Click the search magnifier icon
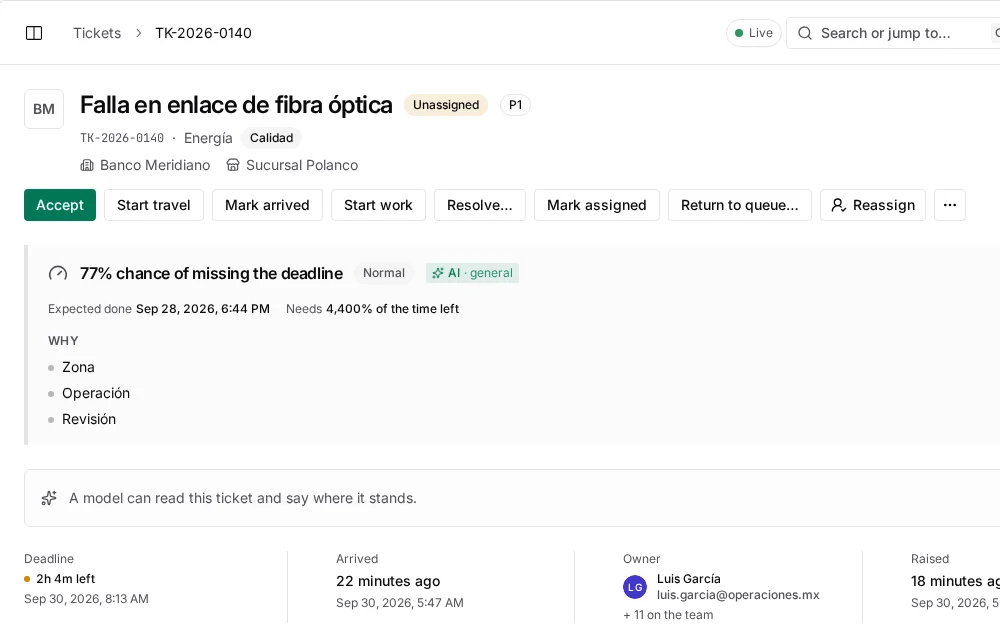Image resolution: width=1000 pixels, height=625 pixels. (x=805, y=33)
